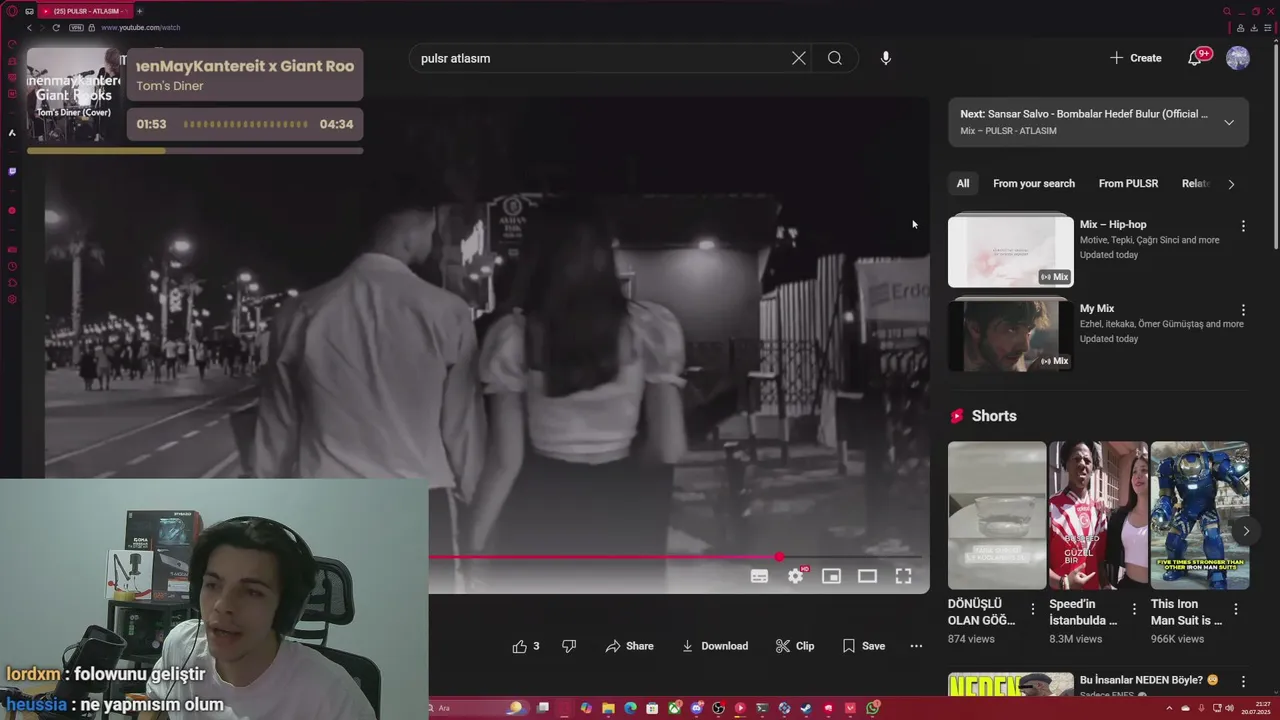The height and width of the screenshot is (720, 1280).
Task: Open a new browser tab with the plus
Action: [x=139, y=11]
